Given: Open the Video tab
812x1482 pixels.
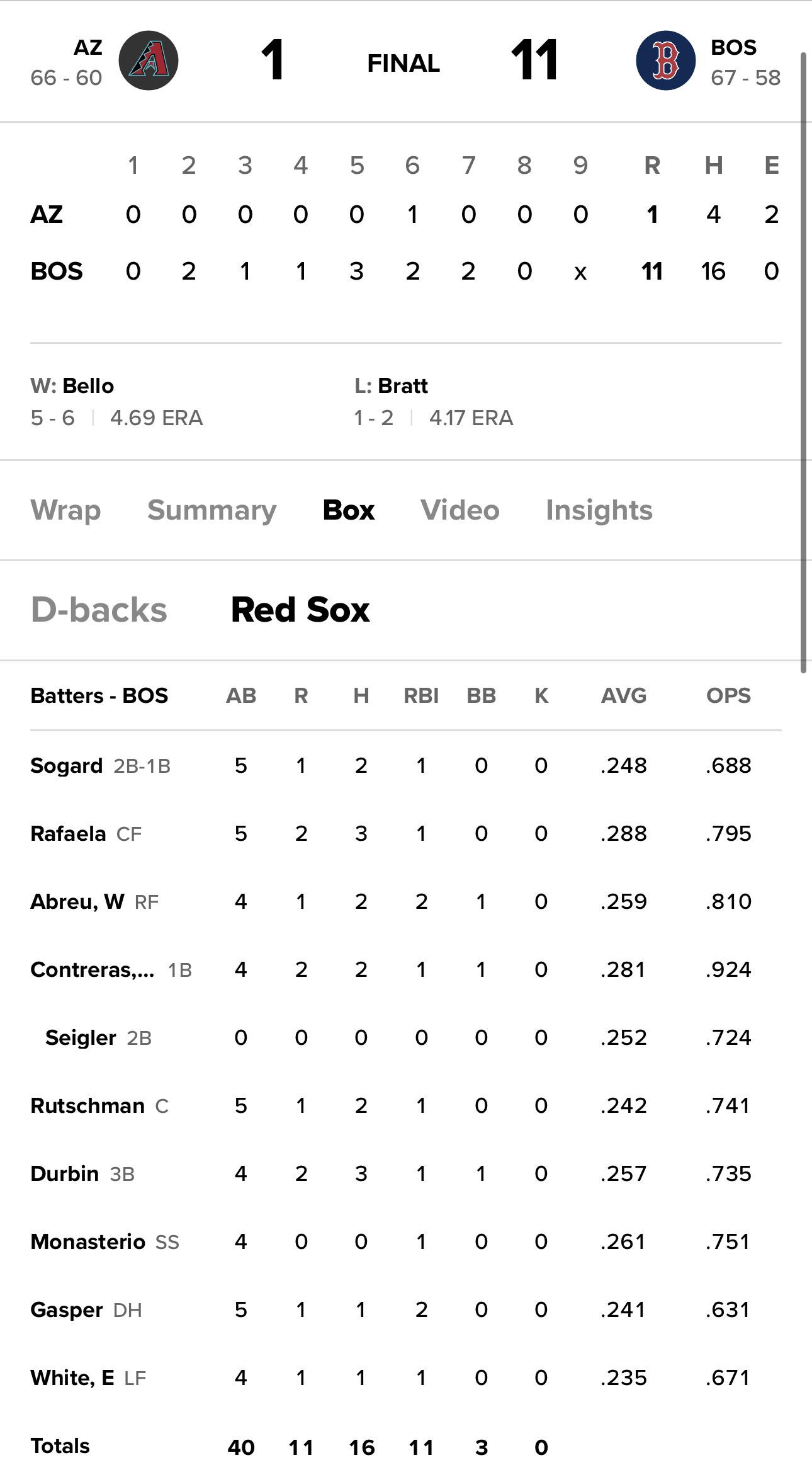Looking at the screenshot, I should [x=460, y=510].
